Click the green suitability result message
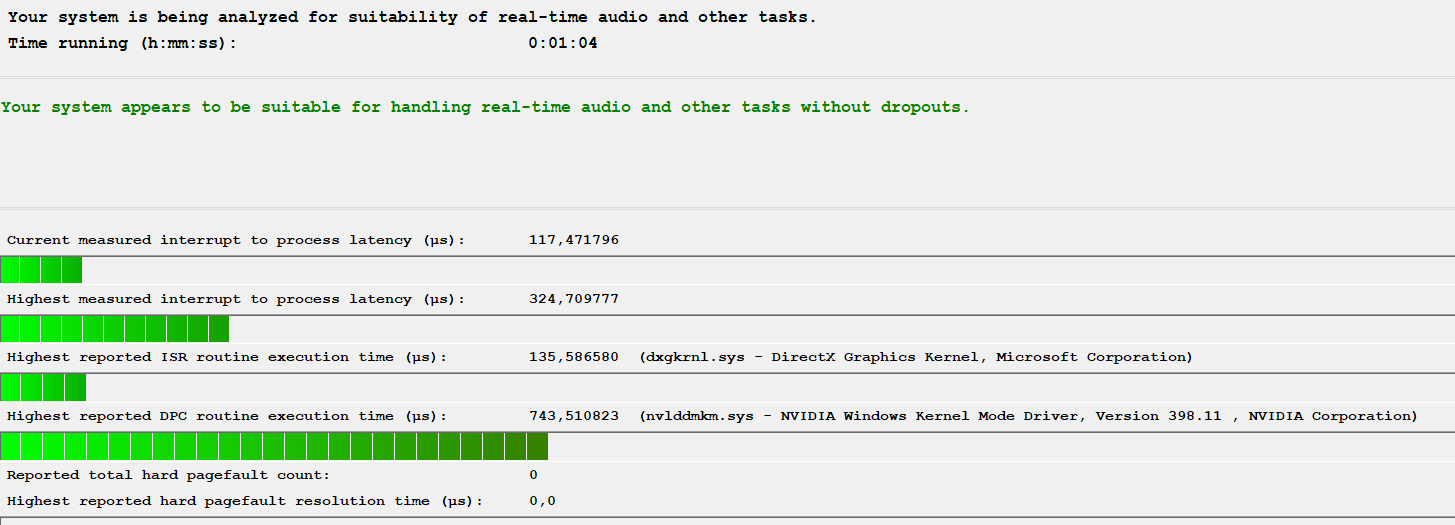This screenshot has height=525, width=1455. [x=485, y=107]
